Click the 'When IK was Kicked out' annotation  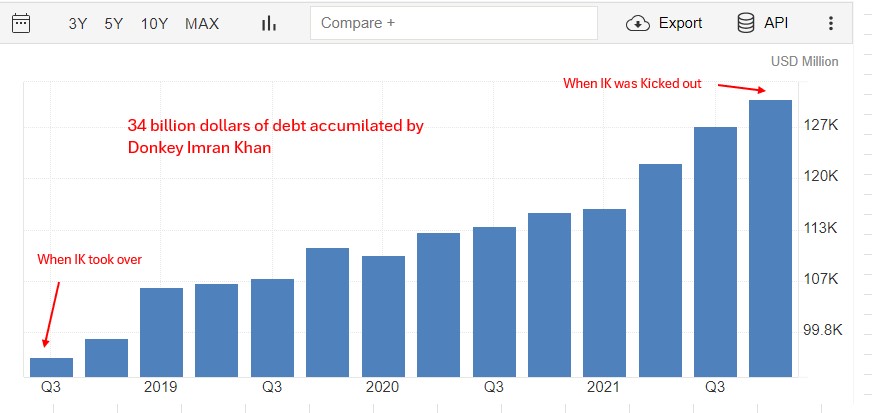(x=632, y=83)
